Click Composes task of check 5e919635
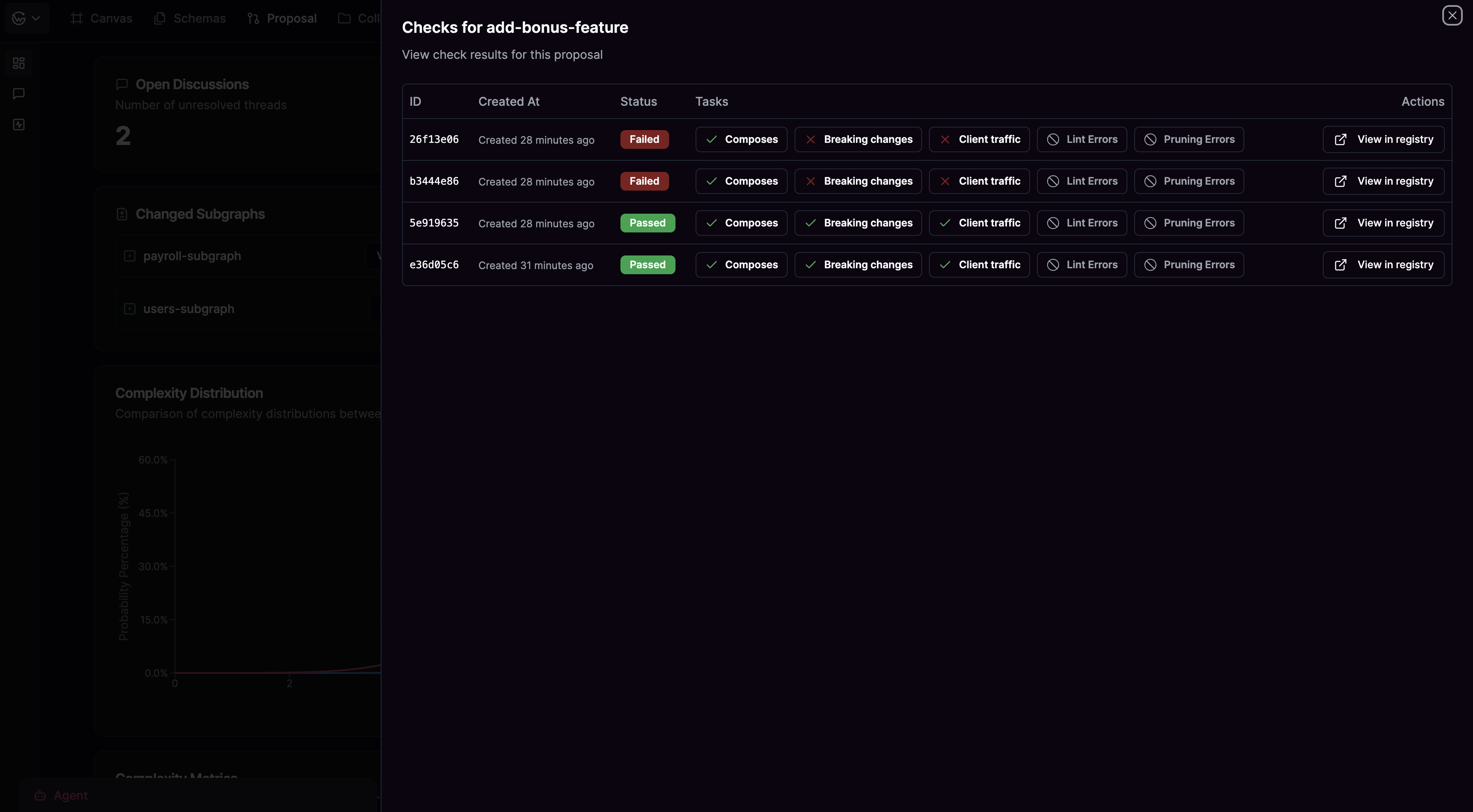This screenshot has height=812, width=1473. (741, 223)
